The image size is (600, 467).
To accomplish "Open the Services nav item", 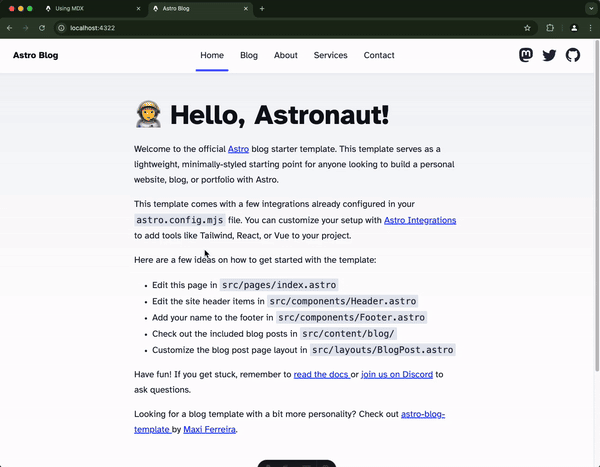I will point(331,55).
